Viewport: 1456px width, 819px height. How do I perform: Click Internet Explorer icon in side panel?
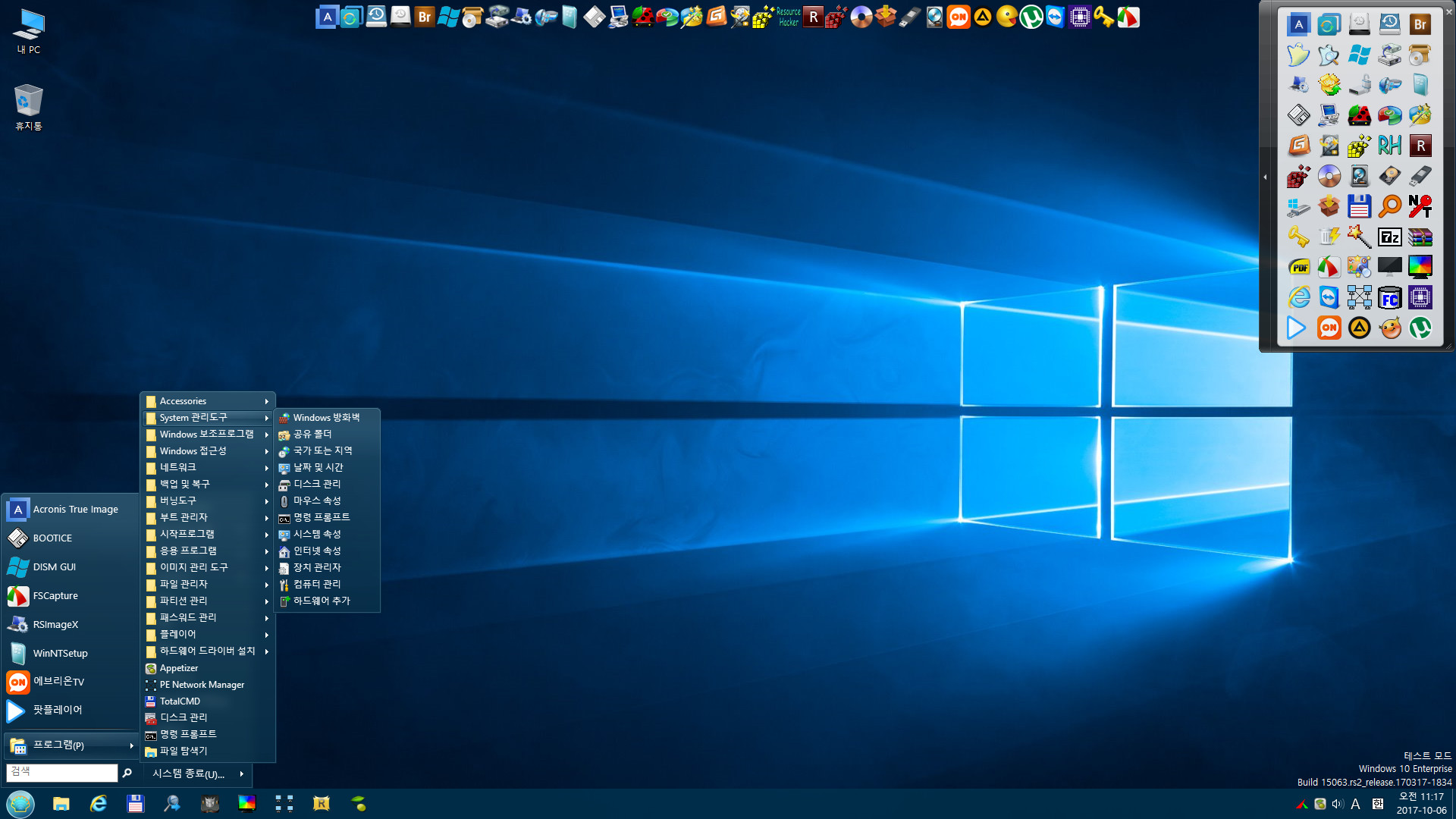(1299, 298)
